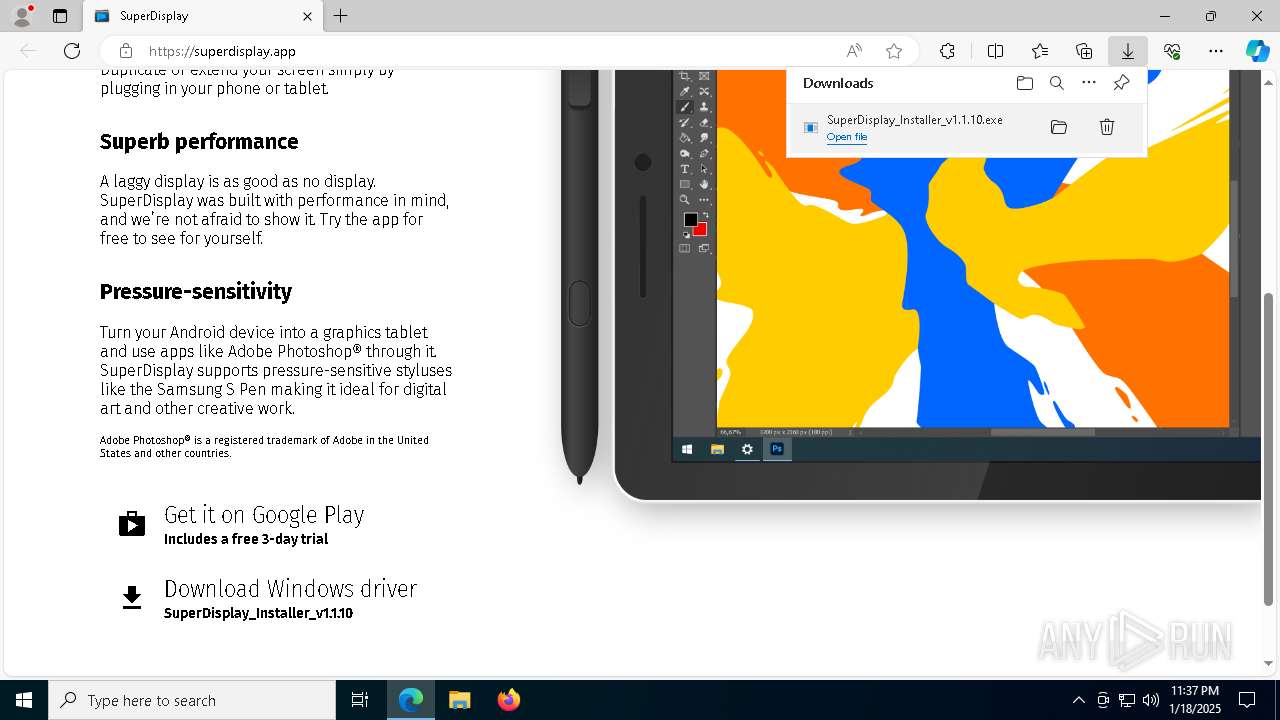Open the Edge profile icon
This screenshot has width=1280, height=720.
(x=22, y=16)
